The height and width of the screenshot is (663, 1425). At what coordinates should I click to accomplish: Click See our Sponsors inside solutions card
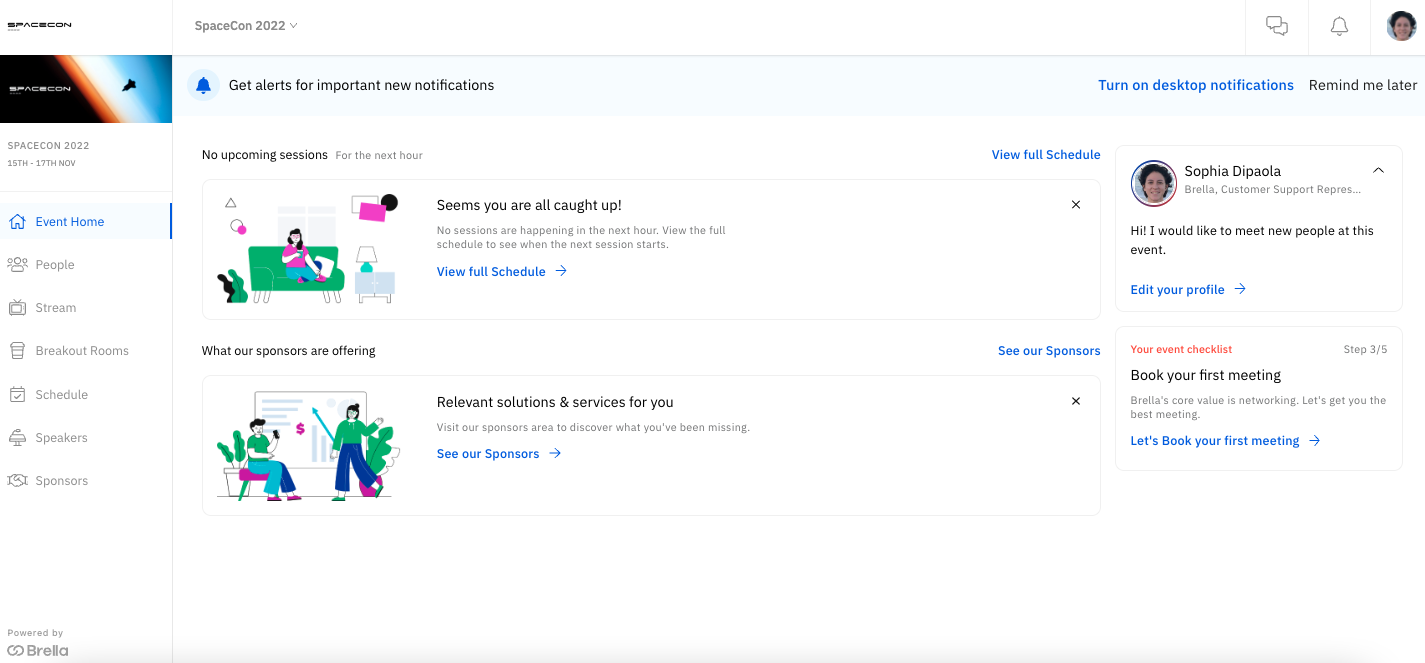click(x=488, y=454)
